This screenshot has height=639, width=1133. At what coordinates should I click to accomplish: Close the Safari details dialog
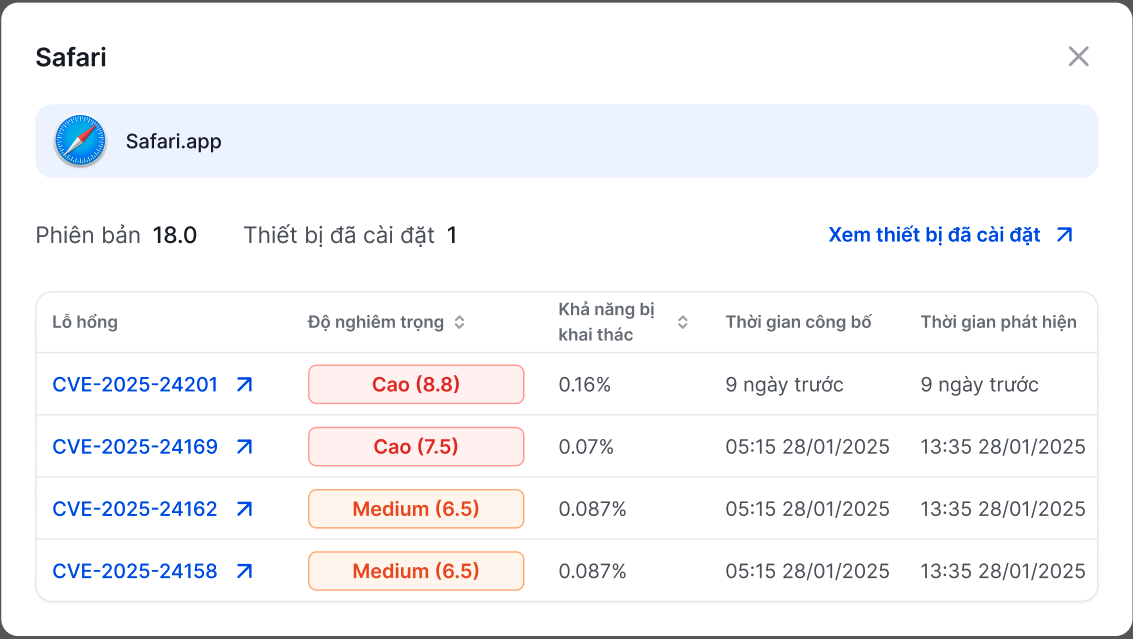1078,56
